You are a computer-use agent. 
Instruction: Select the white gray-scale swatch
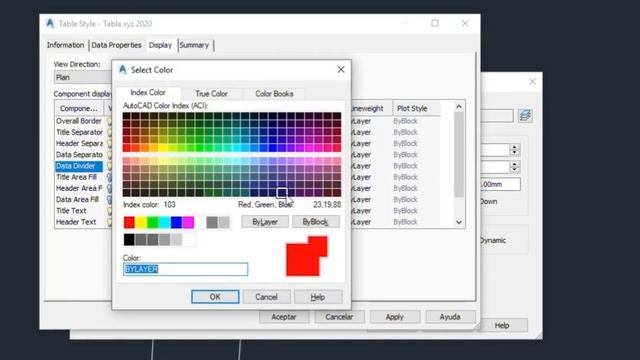(x=189, y=240)
